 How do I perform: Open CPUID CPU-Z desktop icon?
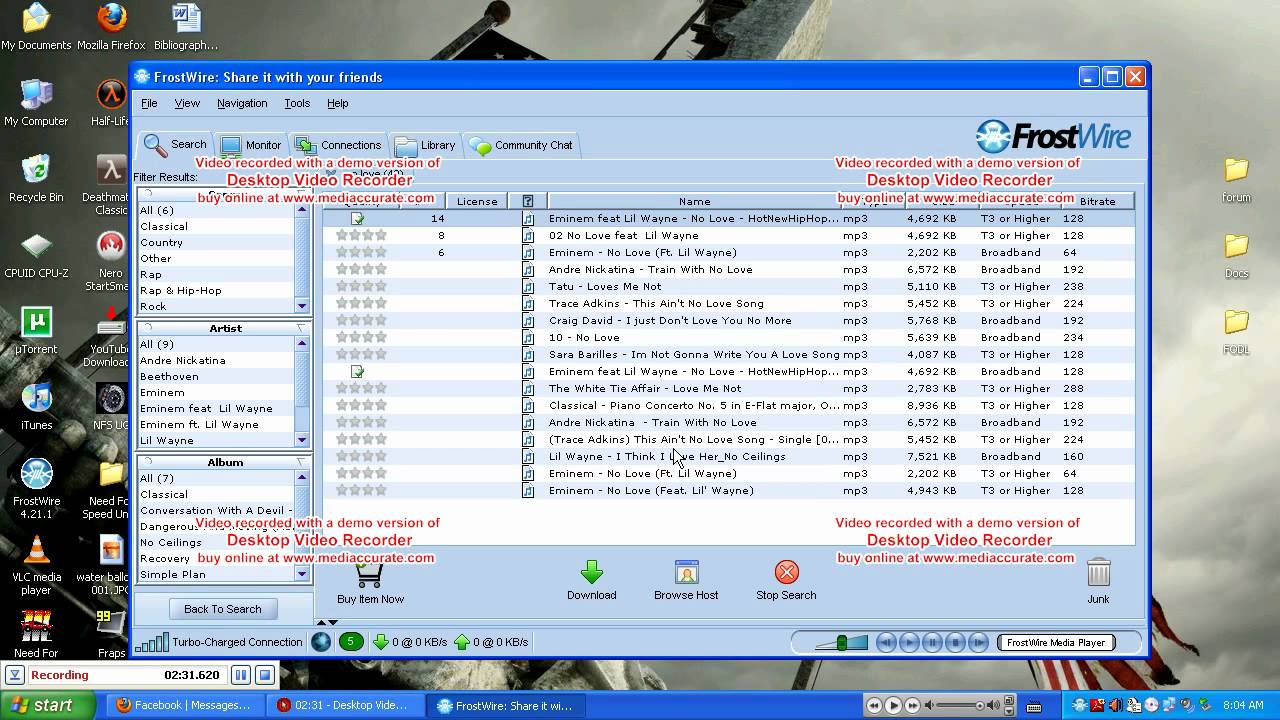pos(37,246)
